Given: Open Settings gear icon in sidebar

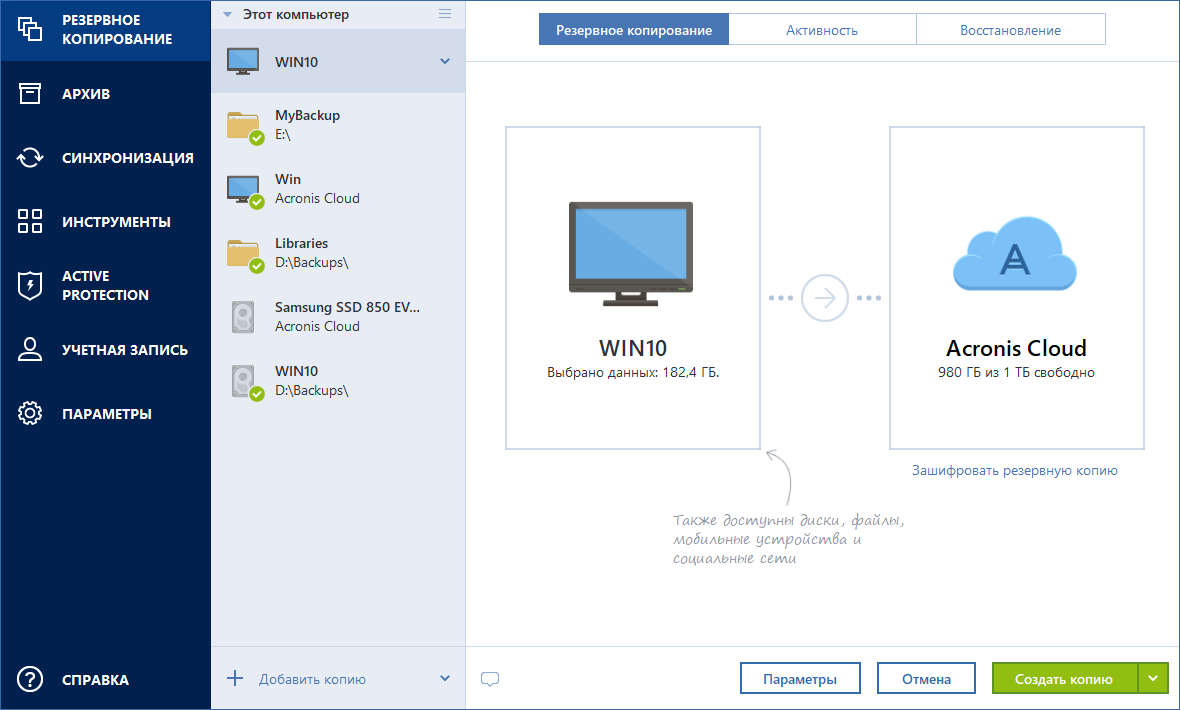Looking at the screenshot, I should (x=30, y=413).
